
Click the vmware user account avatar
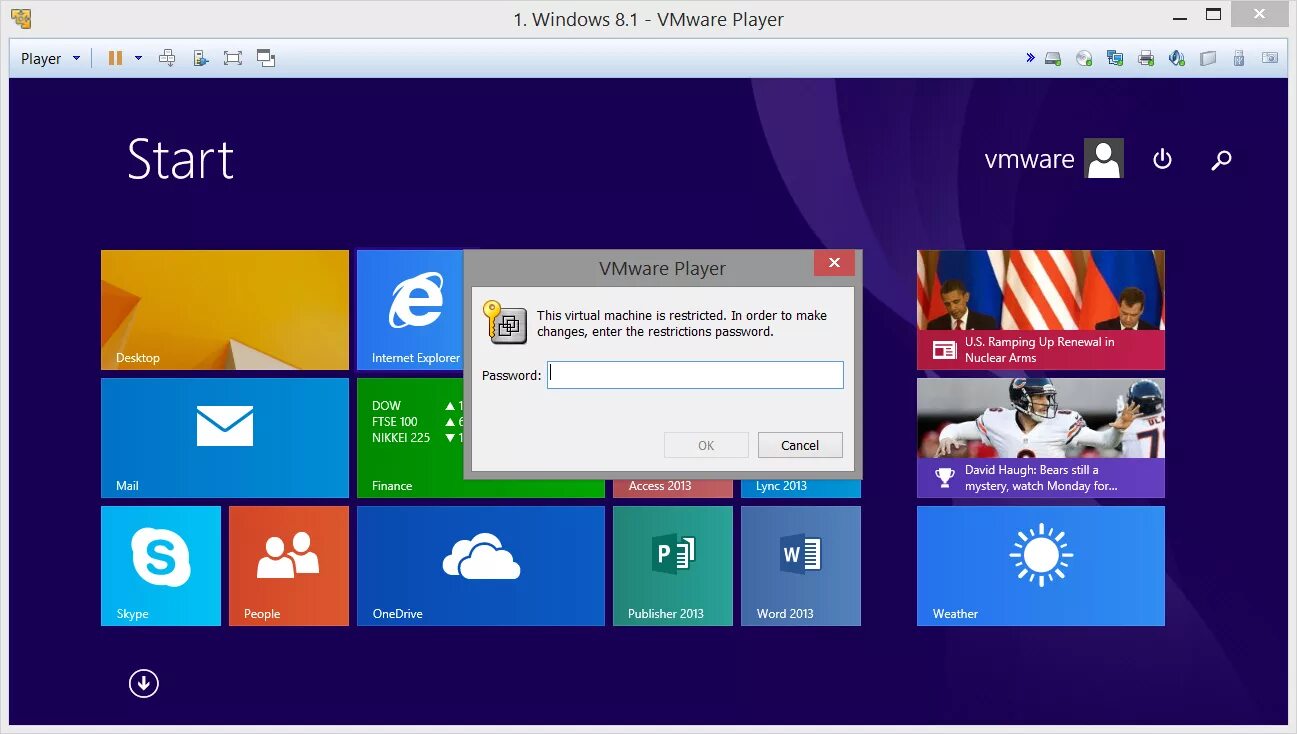point(1104,158)
